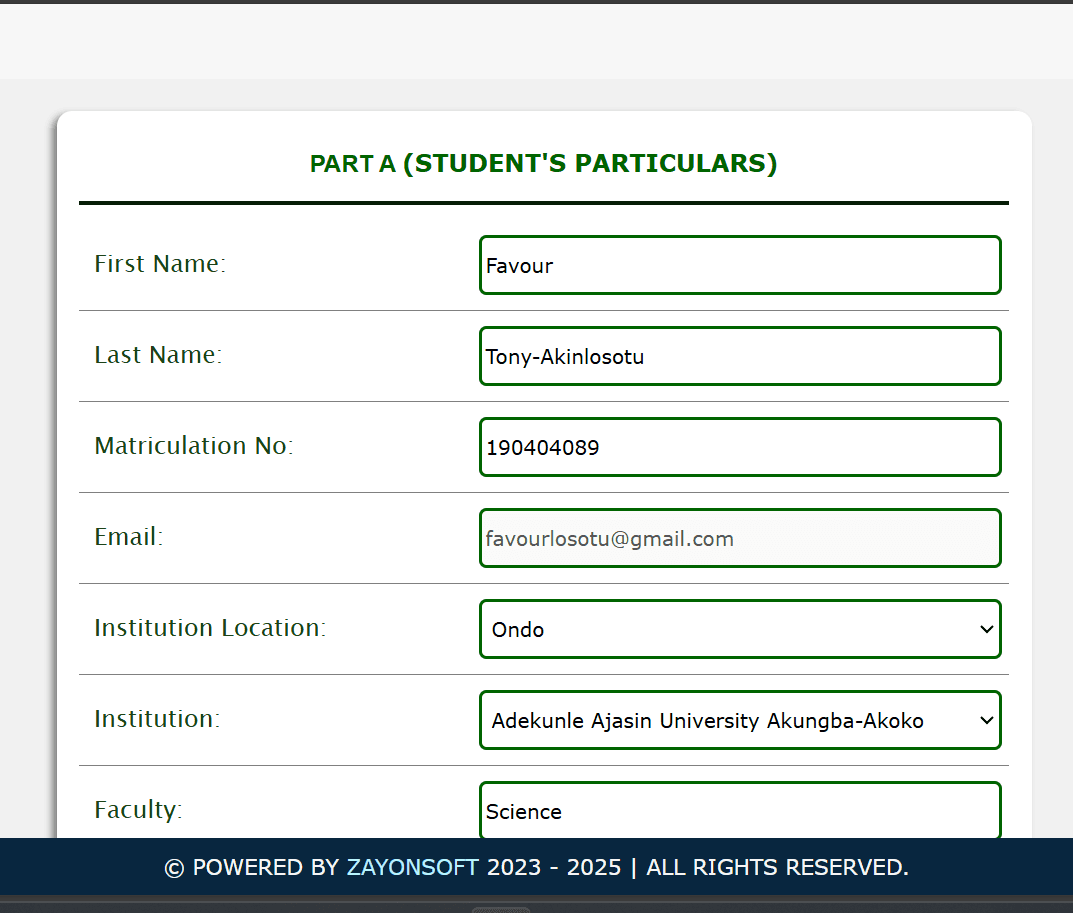Select the greyed-out Email field
Screen dimensions: 1073x913
(740, 539)
